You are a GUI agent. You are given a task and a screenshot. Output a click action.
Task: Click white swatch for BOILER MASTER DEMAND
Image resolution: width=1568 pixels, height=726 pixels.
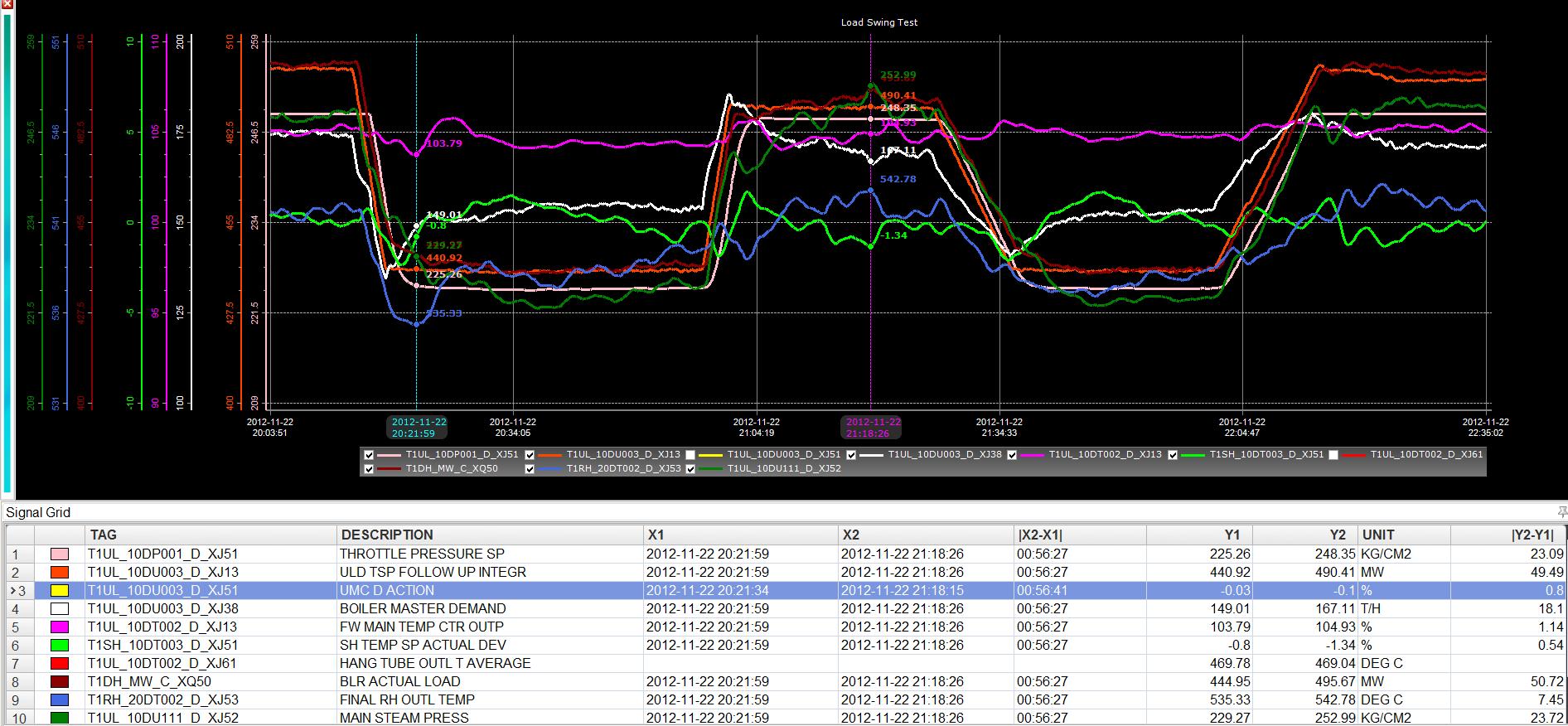60,608
